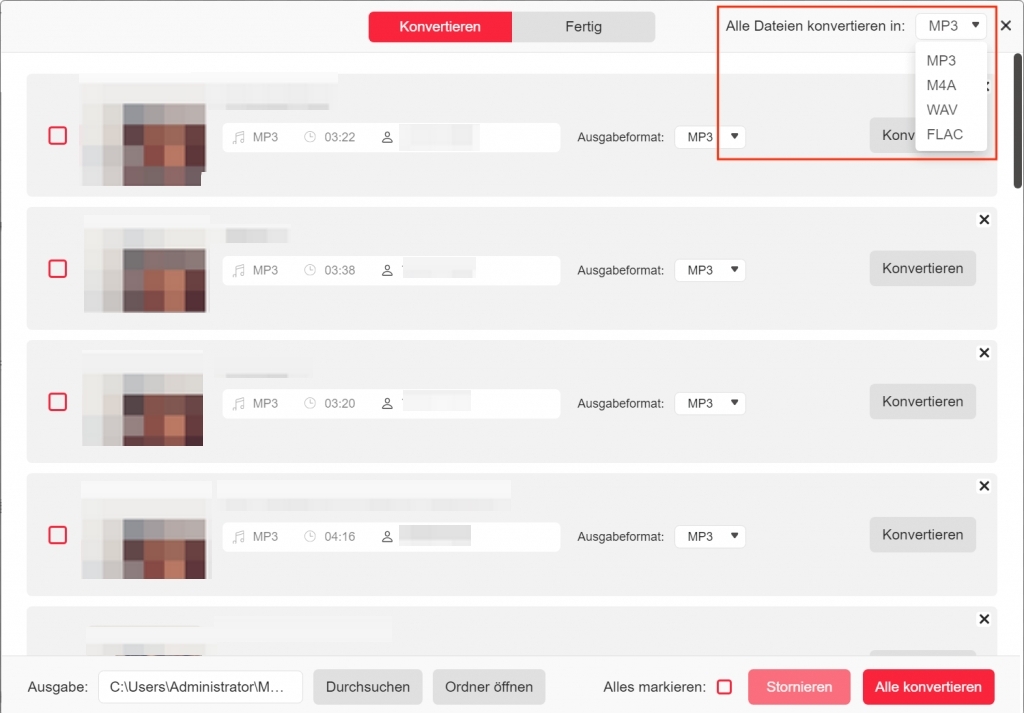Tick the checkbox of the 03:20 track
The width and height of the screenshot is (1024, 713).
[x=57, y=402]
